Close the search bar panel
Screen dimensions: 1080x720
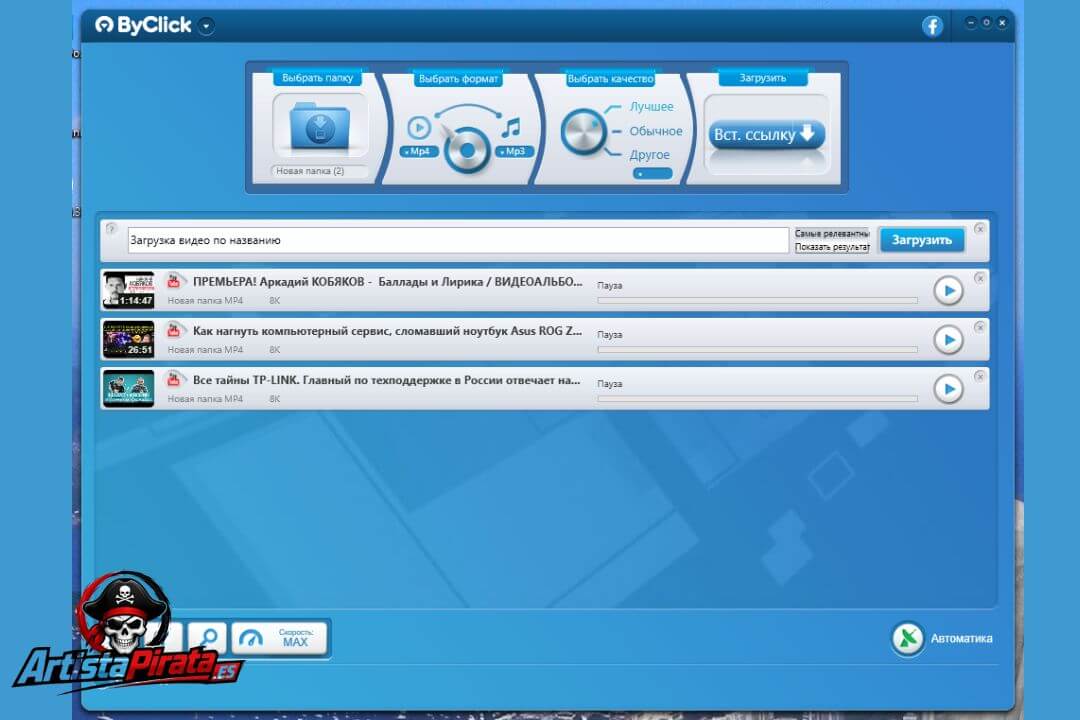(x=979, y=229)
